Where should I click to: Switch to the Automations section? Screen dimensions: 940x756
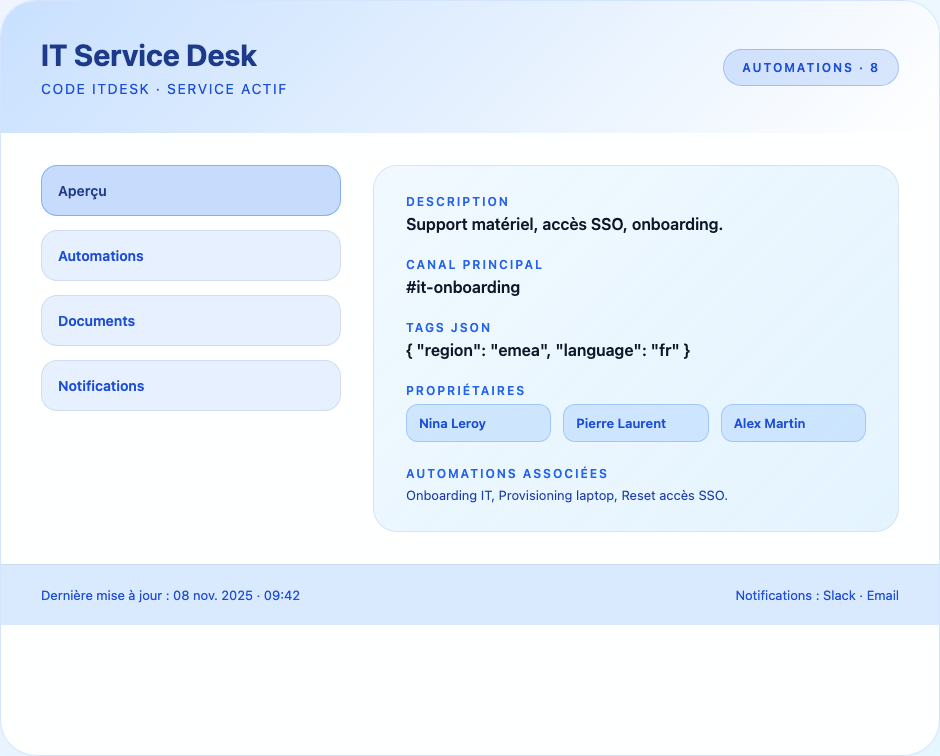(190, 255)
